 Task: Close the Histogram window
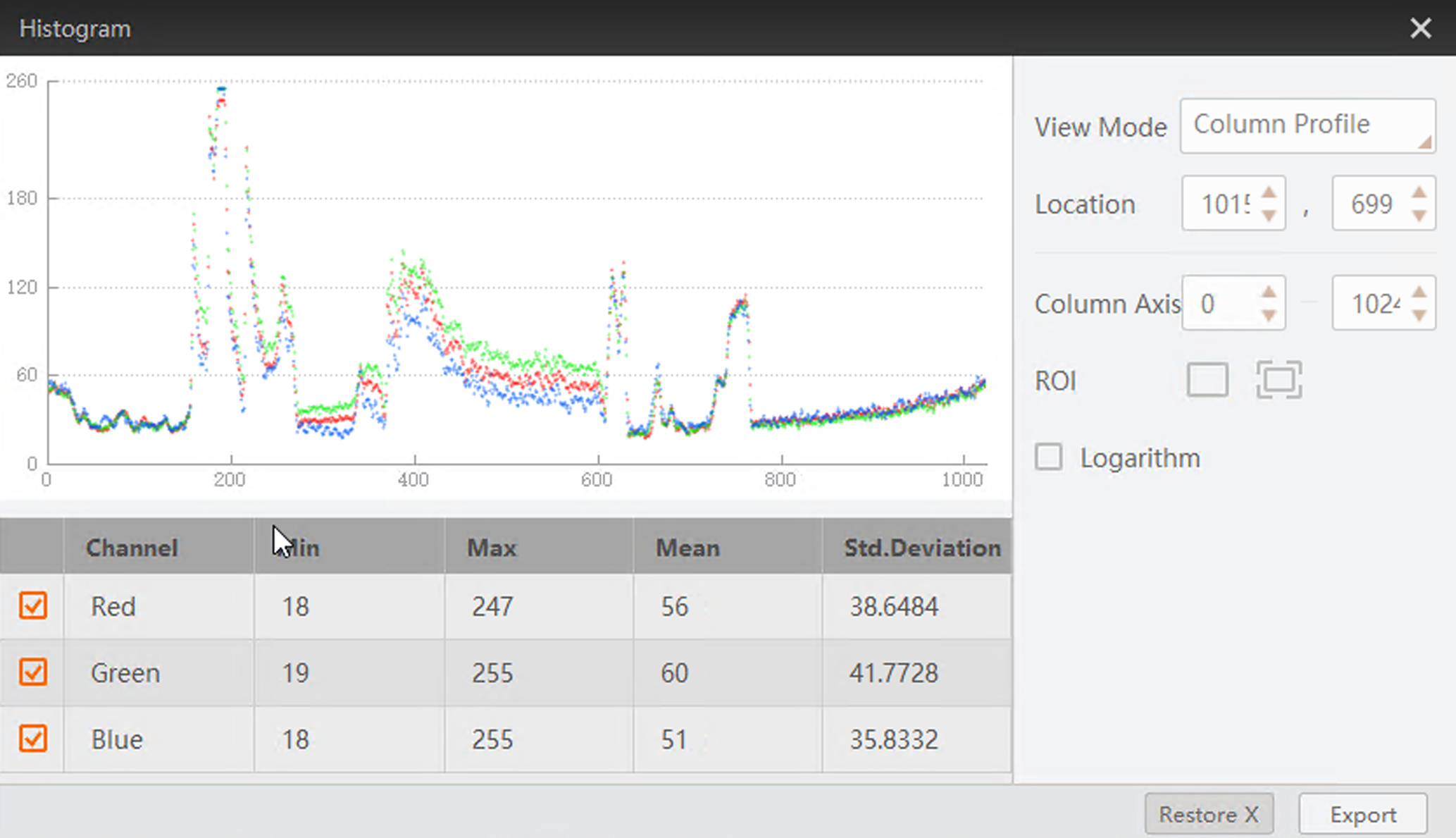(1421, 28)
